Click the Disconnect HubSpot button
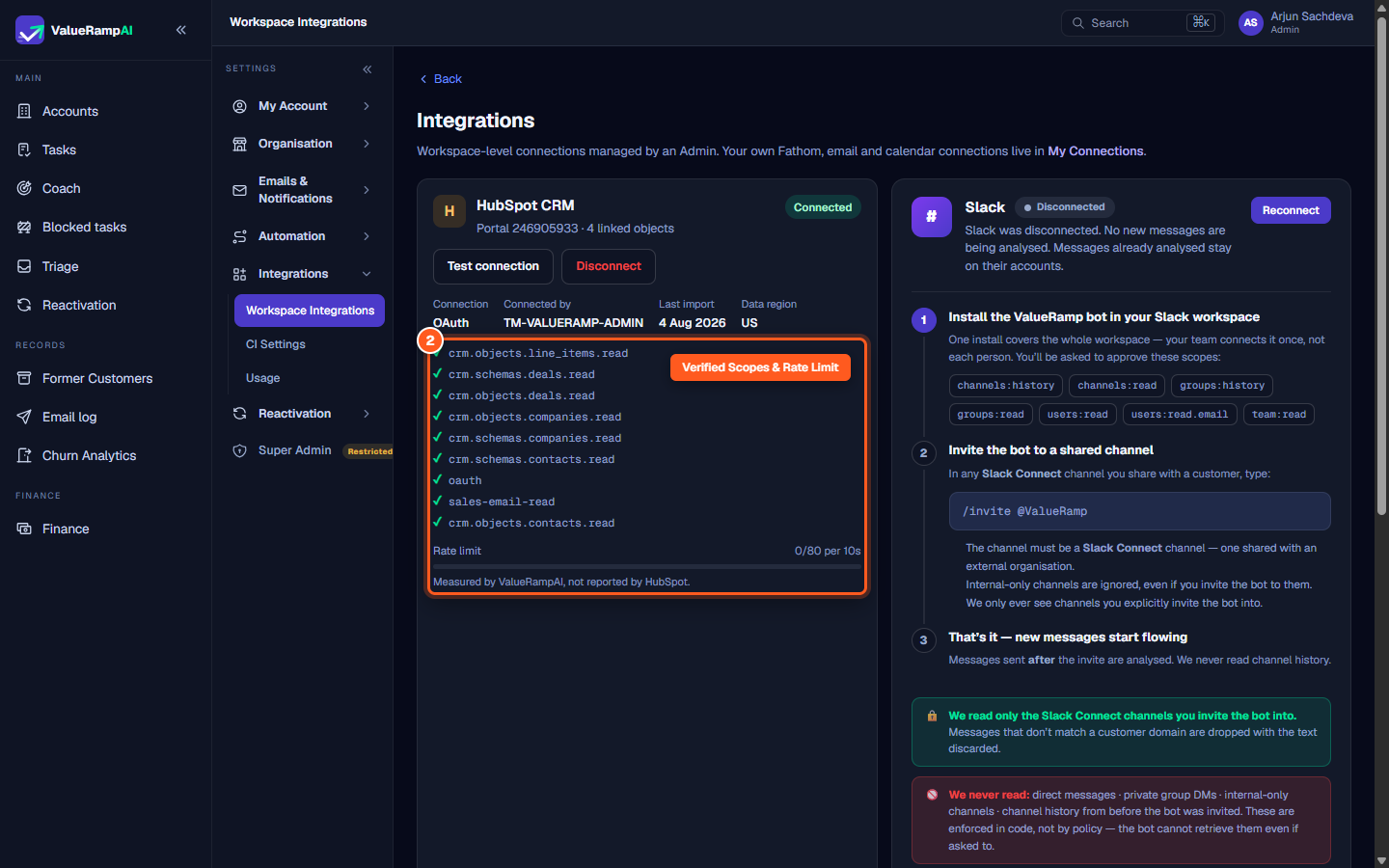Viewport: 1389px width, 868px height. point(609,266)
